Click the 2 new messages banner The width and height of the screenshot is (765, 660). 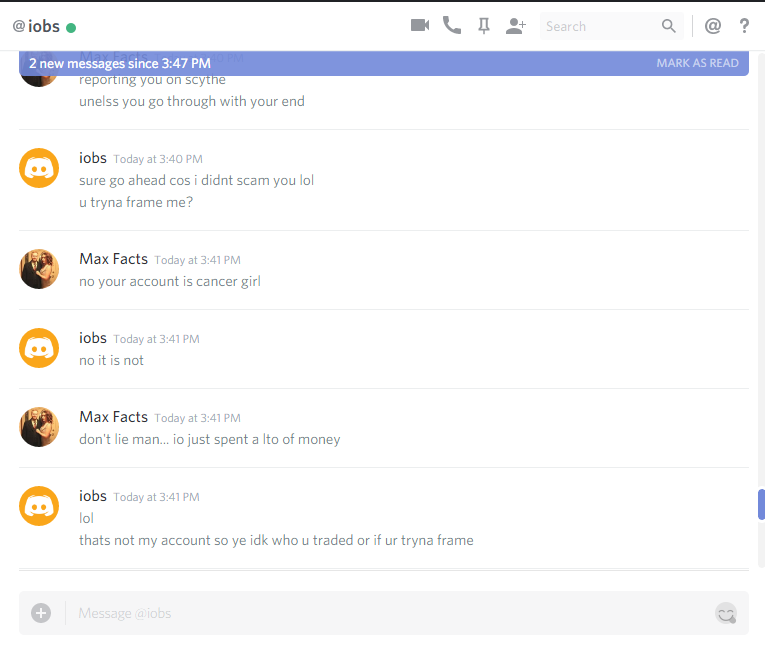[x=384, y=63]
